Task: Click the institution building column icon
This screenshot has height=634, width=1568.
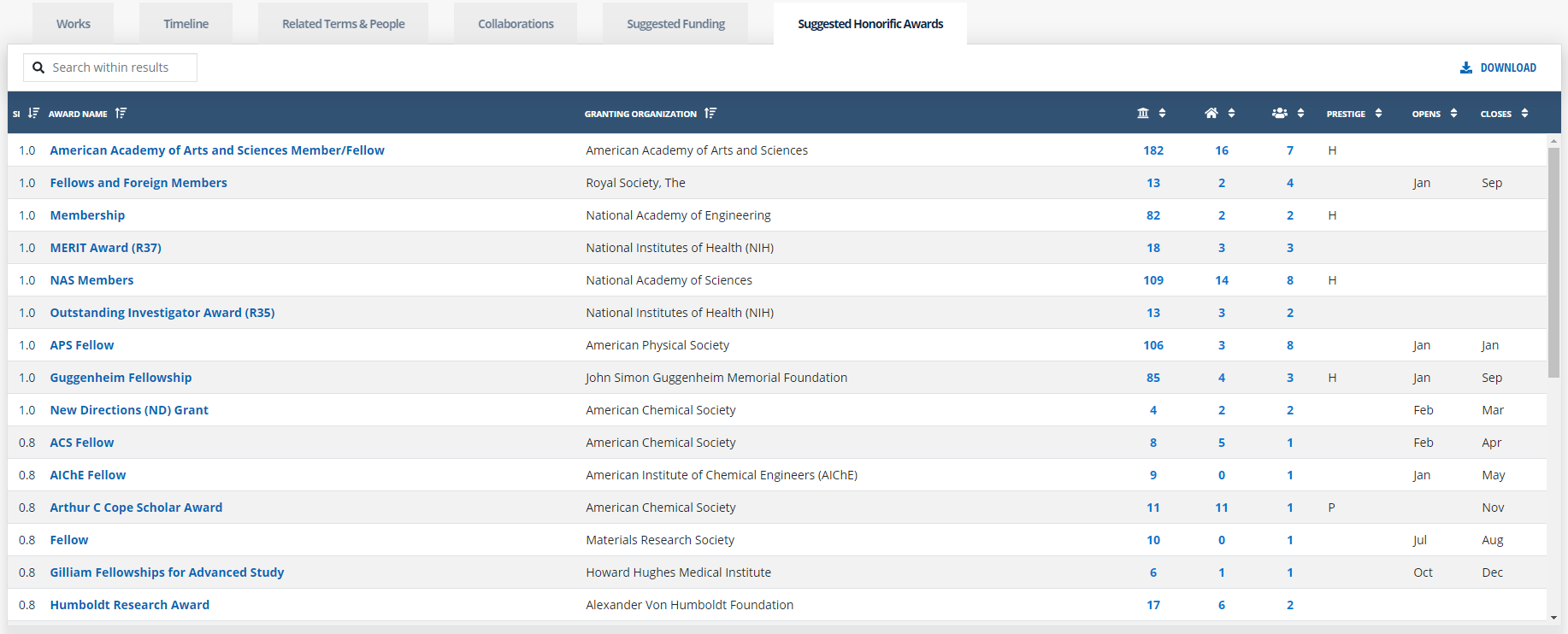Action: coord(1143,113)
